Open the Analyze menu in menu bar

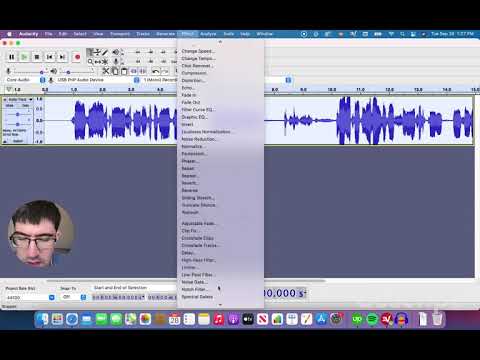pos(208,34)
